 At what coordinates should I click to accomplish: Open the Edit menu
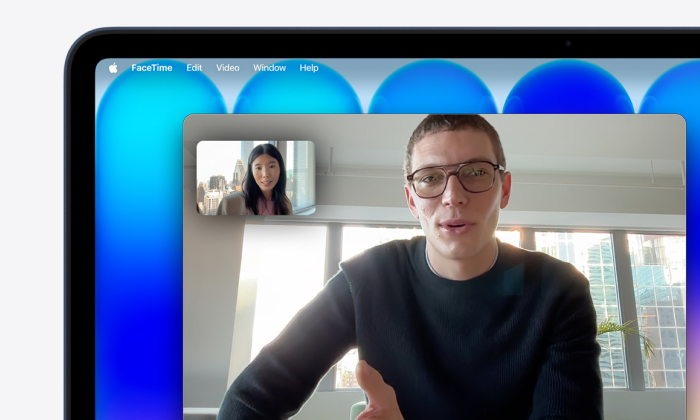point(194,68)
